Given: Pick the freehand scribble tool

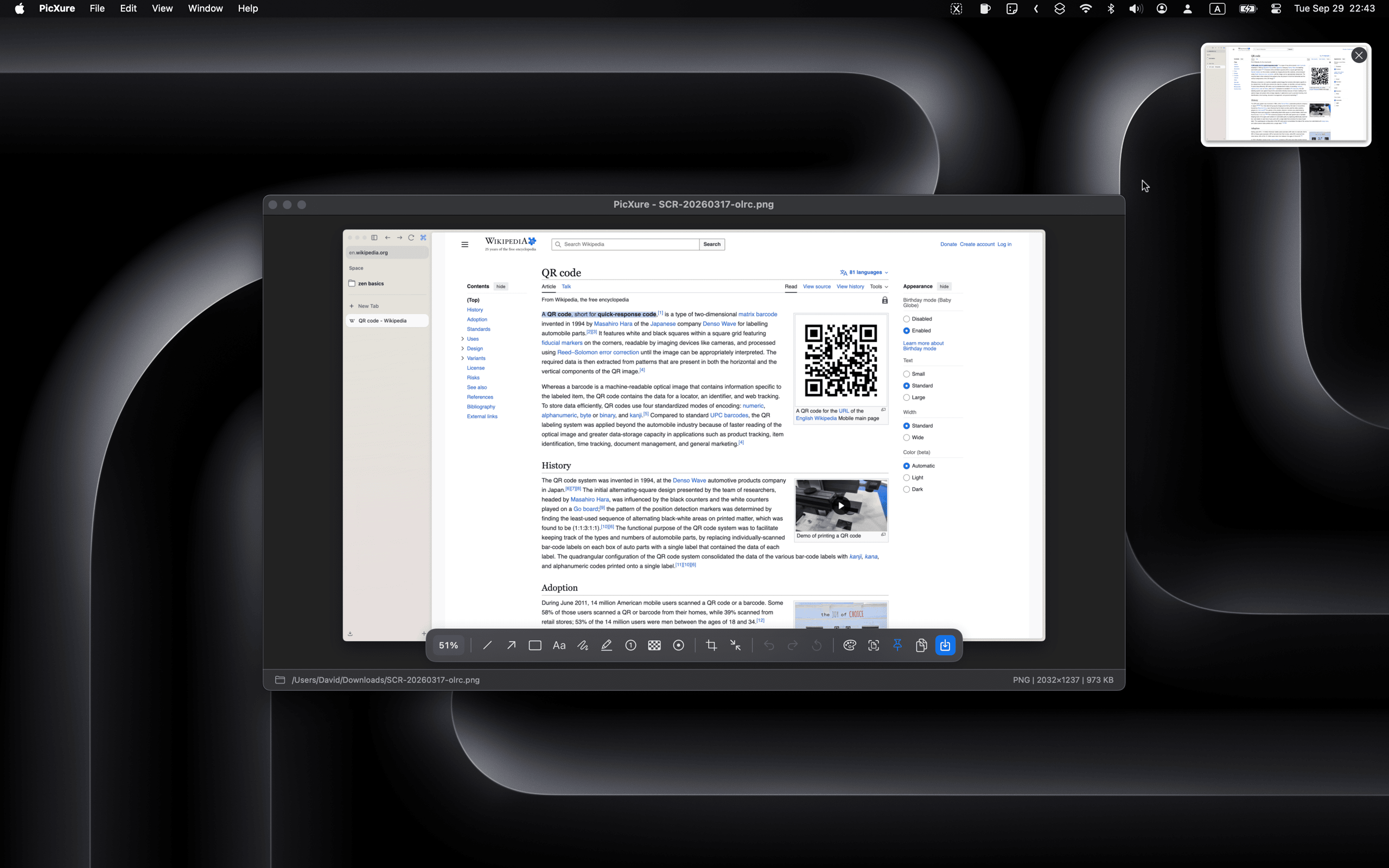Looking at the screenshot, I should (583, 645).
